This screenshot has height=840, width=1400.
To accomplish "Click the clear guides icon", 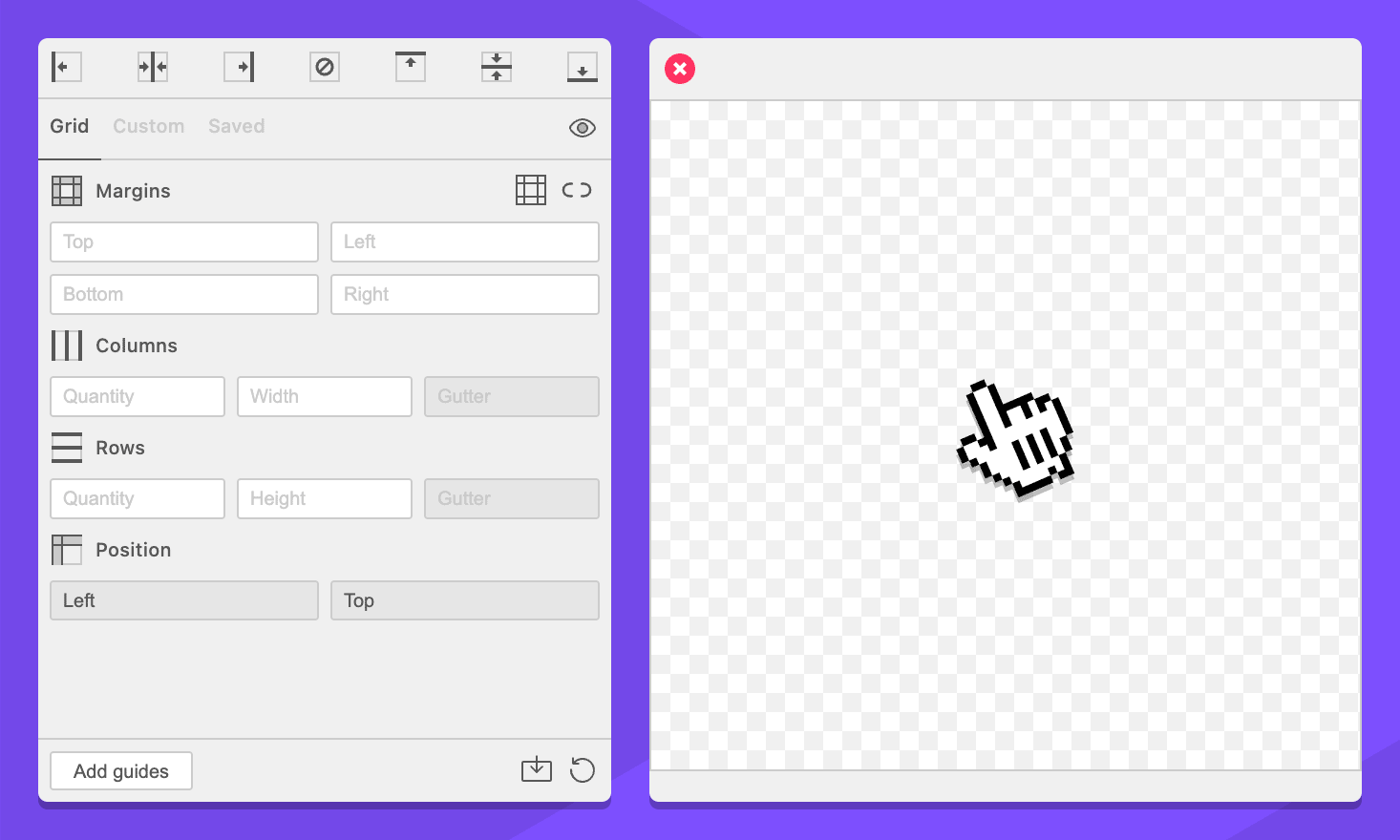I will pyautogui.click(x=325, y=67).
